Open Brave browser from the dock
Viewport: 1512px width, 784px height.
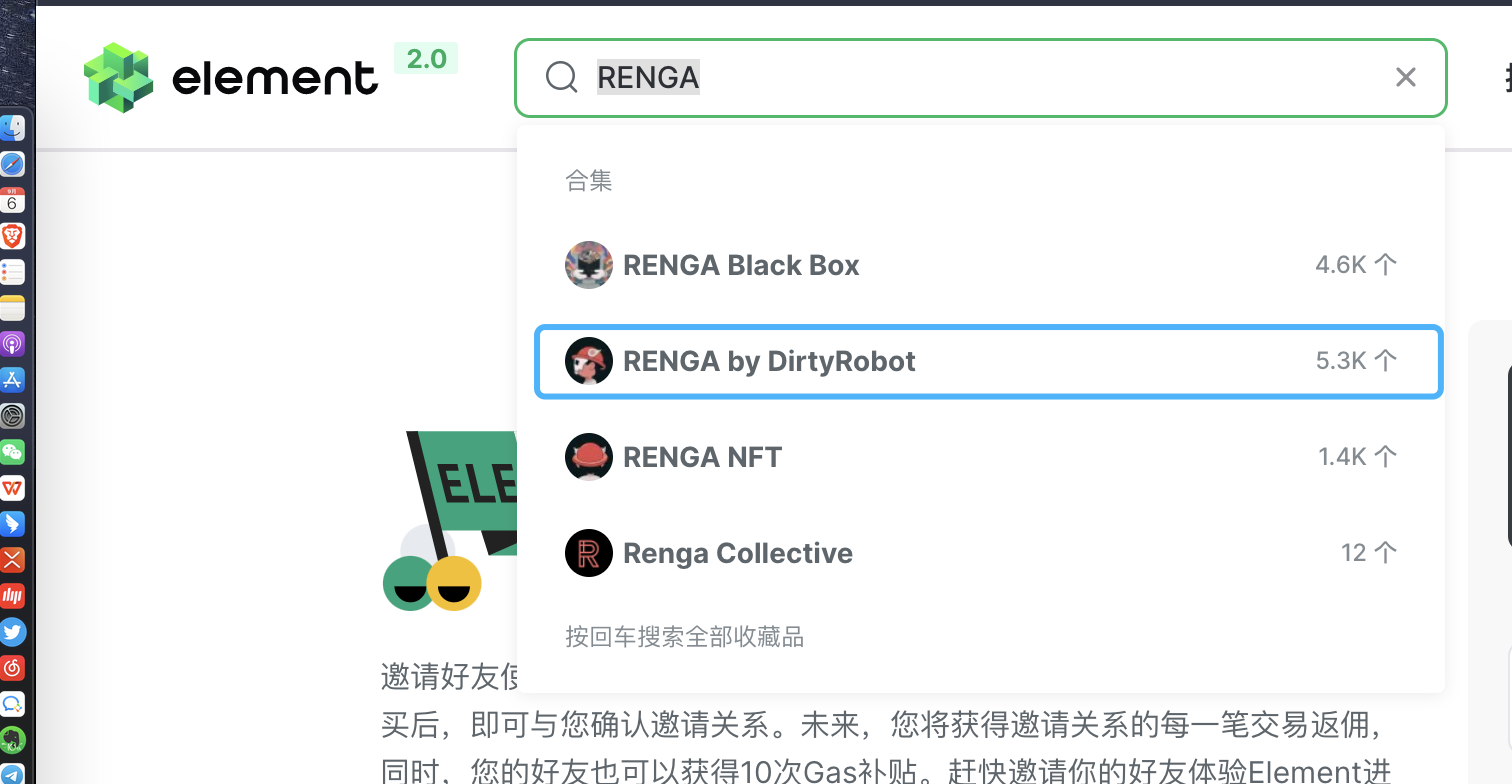click(12, 236)
